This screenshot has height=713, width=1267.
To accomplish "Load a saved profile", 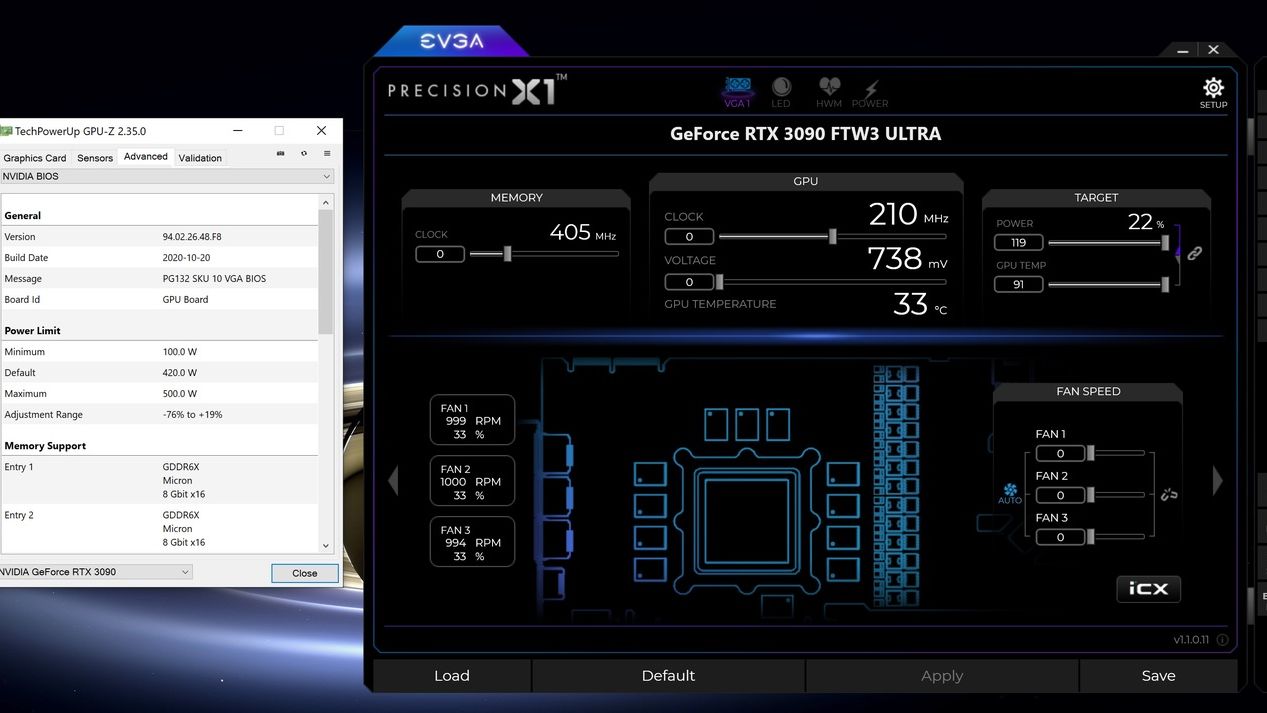I will click(452, 676).
